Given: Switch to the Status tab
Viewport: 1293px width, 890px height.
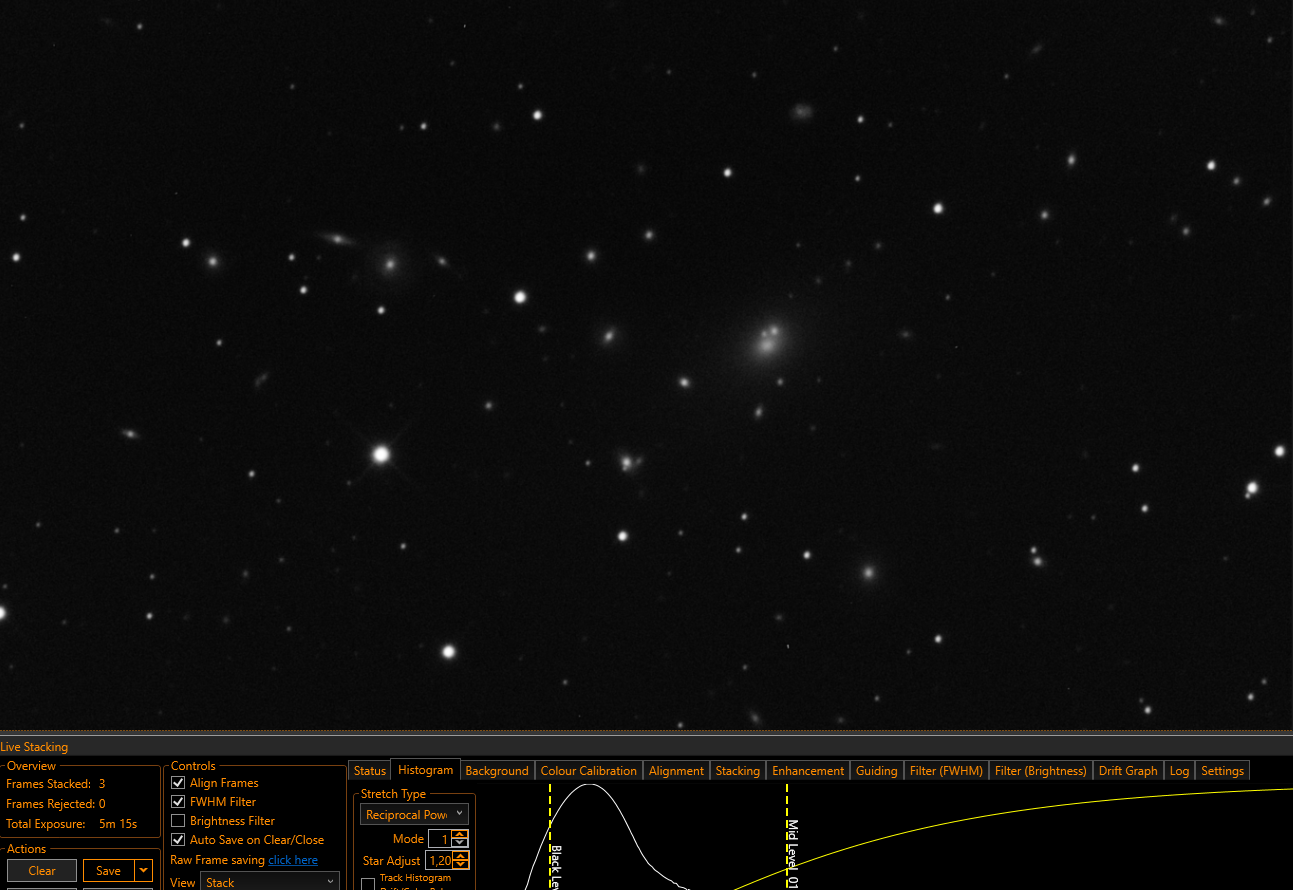Looking at the screenshot, I should (369, 771).
